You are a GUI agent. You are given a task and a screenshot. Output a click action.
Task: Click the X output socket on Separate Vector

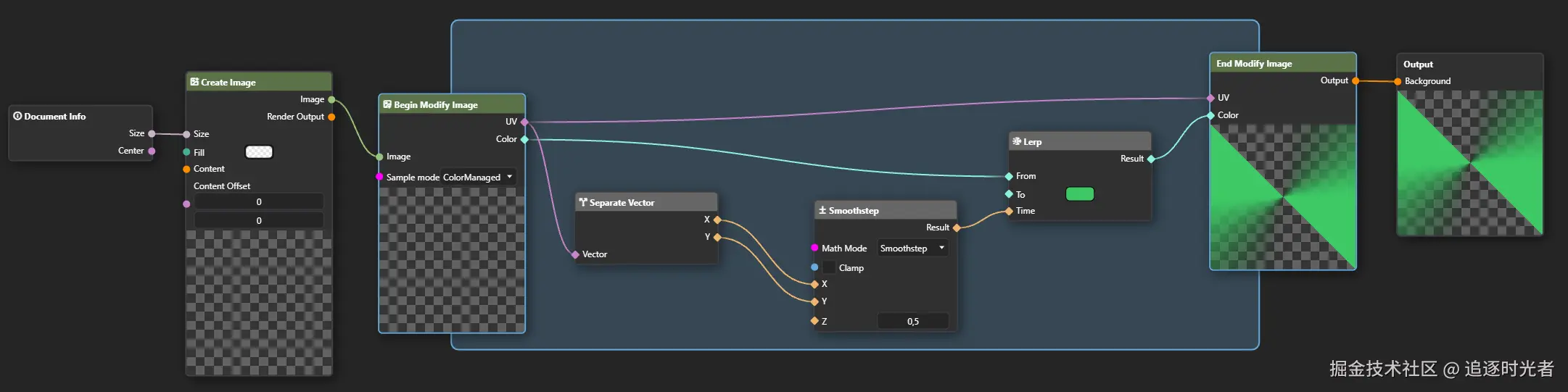[x=717, y=220]
